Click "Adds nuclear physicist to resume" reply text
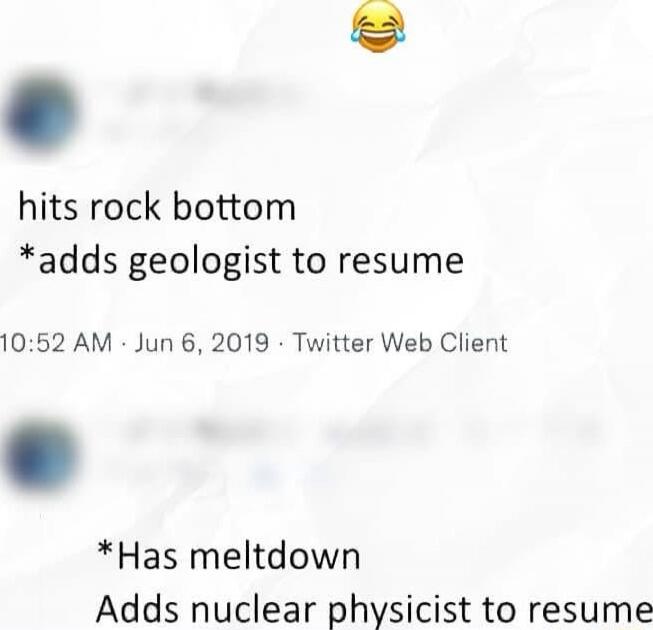This screenshot has height=630, width=653. 374,609
